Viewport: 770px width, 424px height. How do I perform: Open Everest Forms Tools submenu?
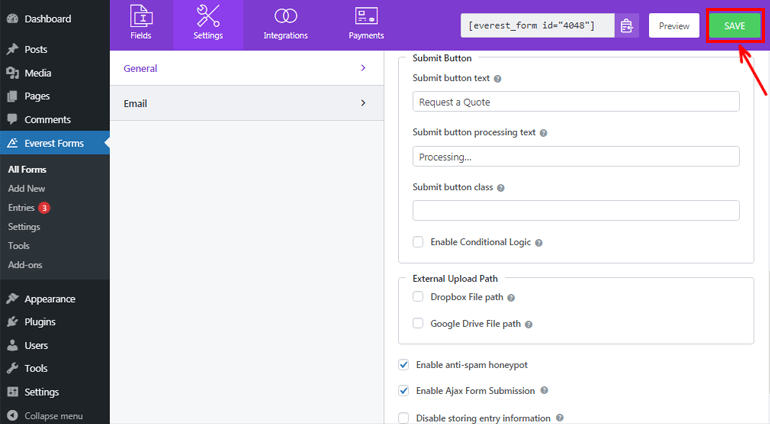19,246
